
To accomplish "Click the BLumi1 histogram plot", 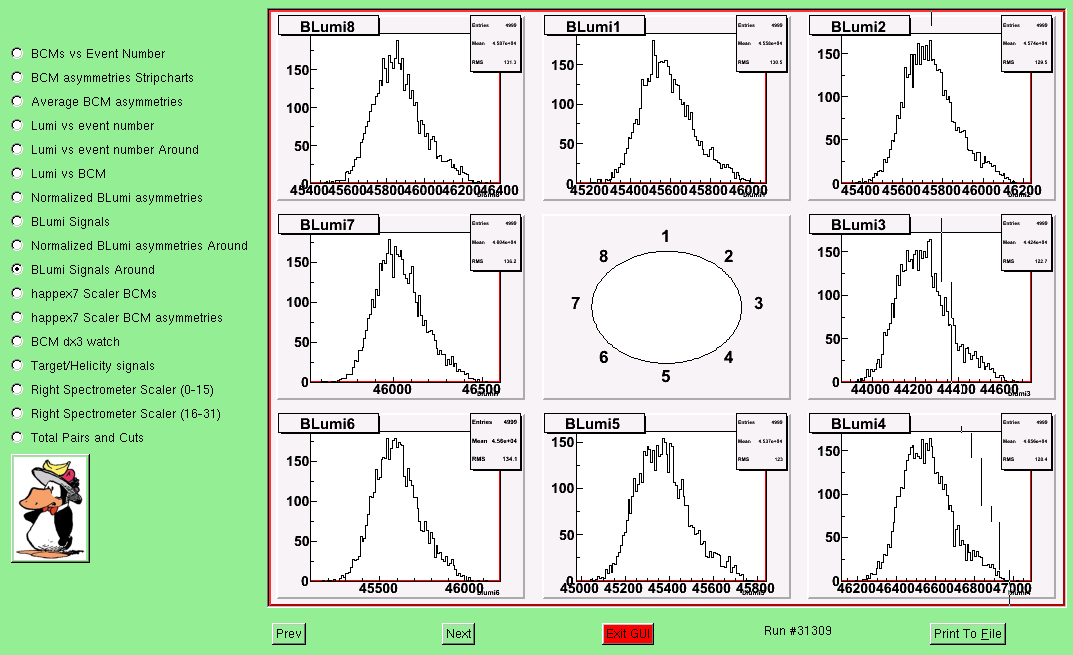I will [x=667, y=108].
